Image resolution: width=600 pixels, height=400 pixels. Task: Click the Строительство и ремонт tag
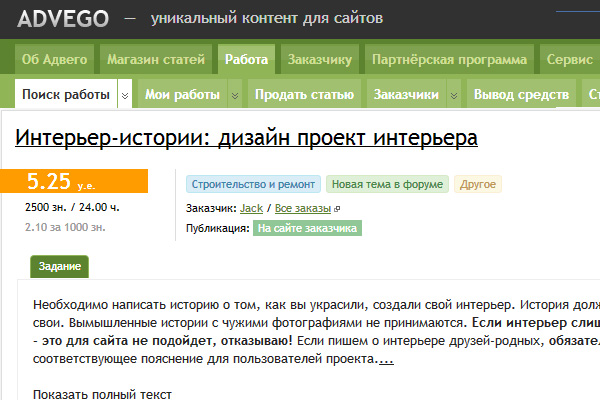[253, 185]
